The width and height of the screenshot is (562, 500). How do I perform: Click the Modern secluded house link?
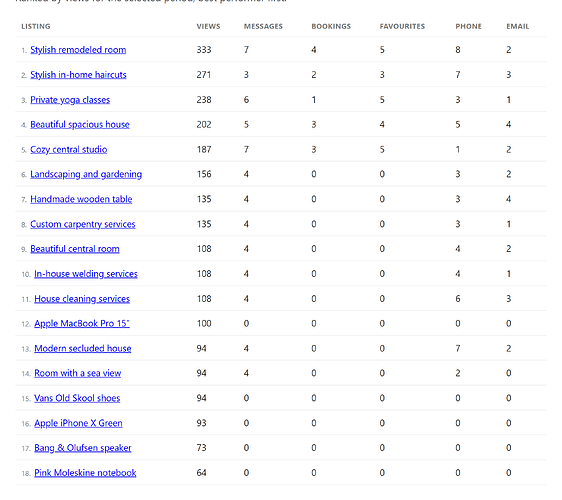82,349
